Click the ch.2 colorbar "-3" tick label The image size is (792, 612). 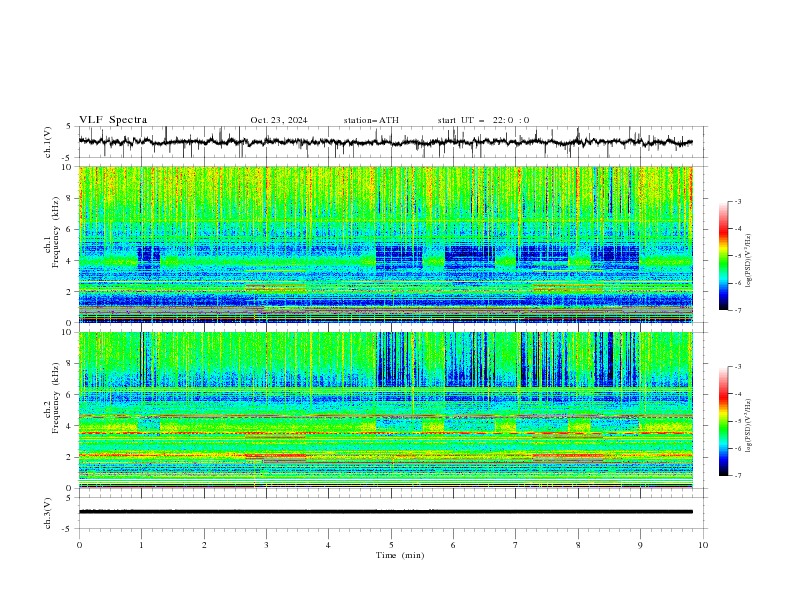(x=738, y=367)
